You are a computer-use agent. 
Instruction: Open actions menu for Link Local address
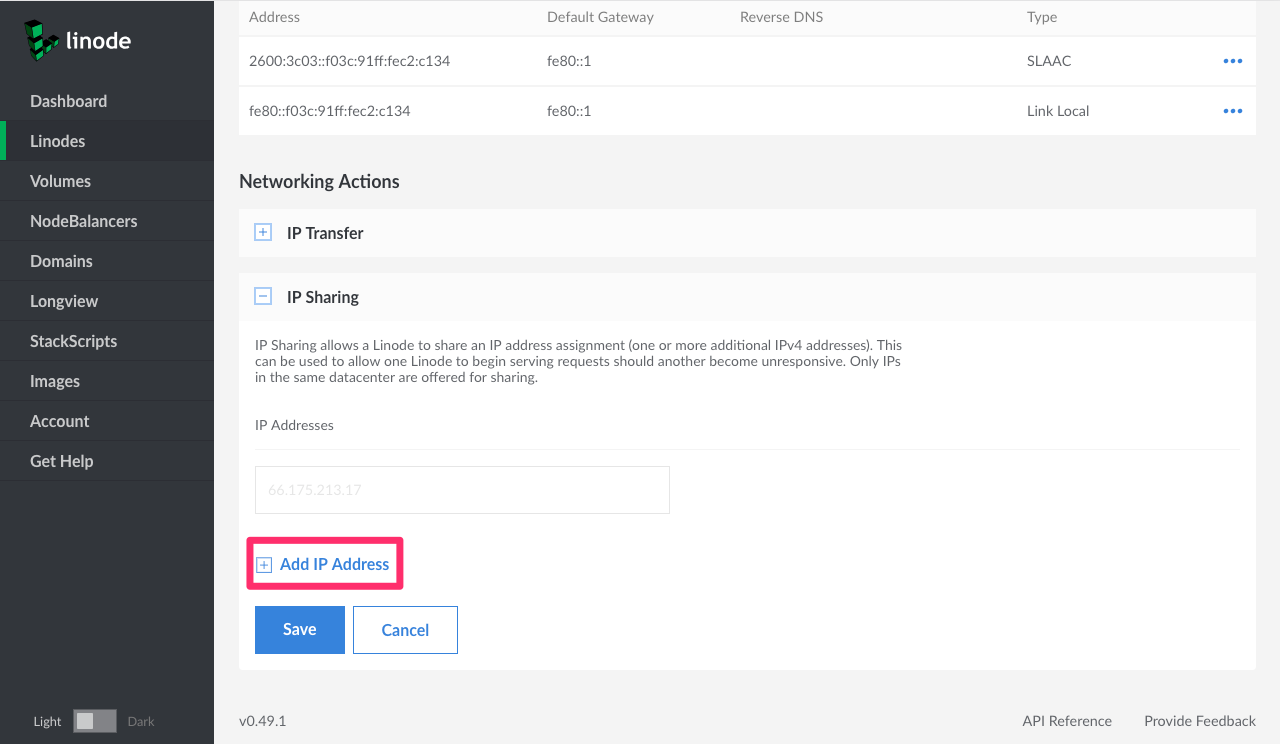click(1232, 111)
